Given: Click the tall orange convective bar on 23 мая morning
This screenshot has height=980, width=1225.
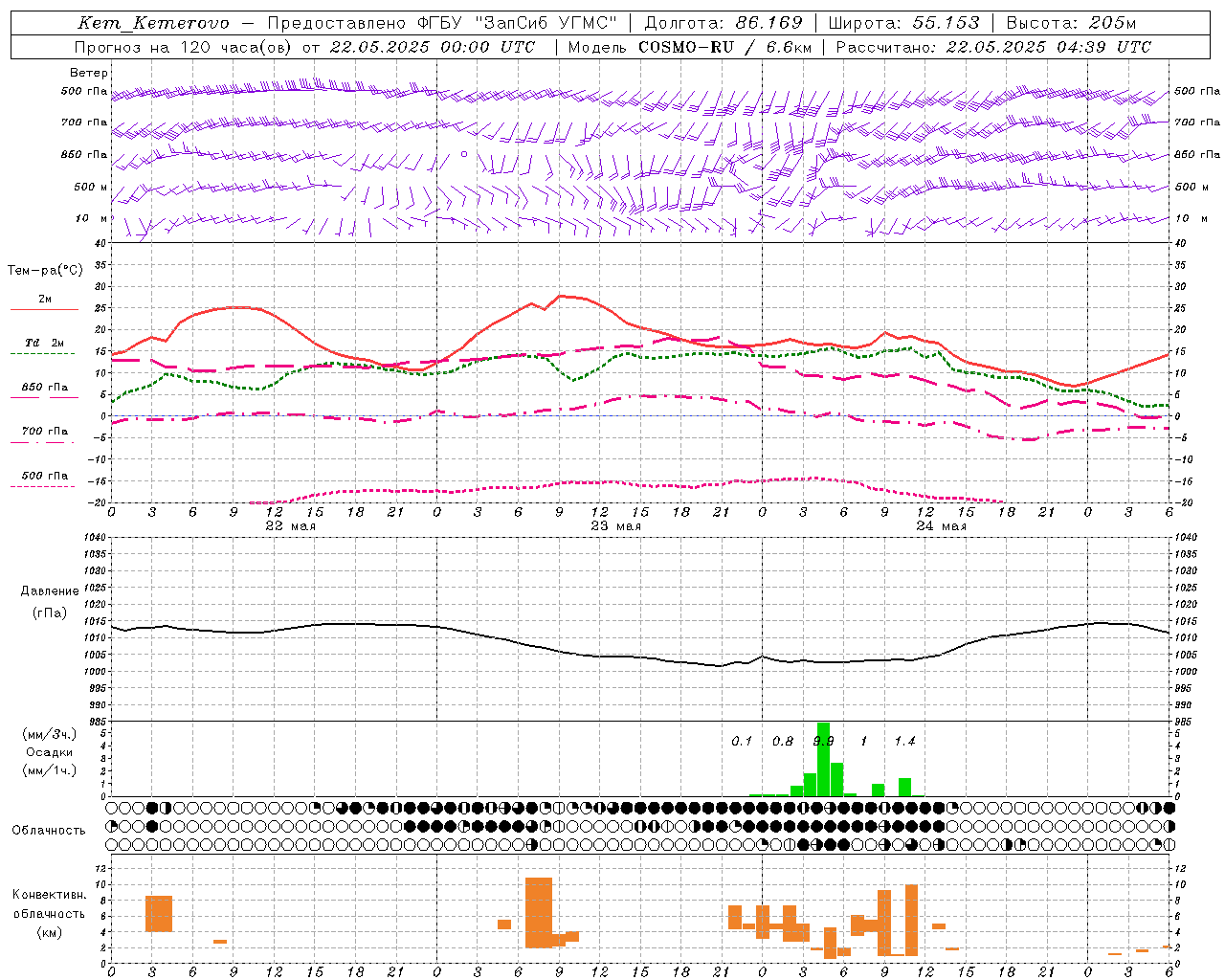Looking at the screenshot, I should (539, 912).
